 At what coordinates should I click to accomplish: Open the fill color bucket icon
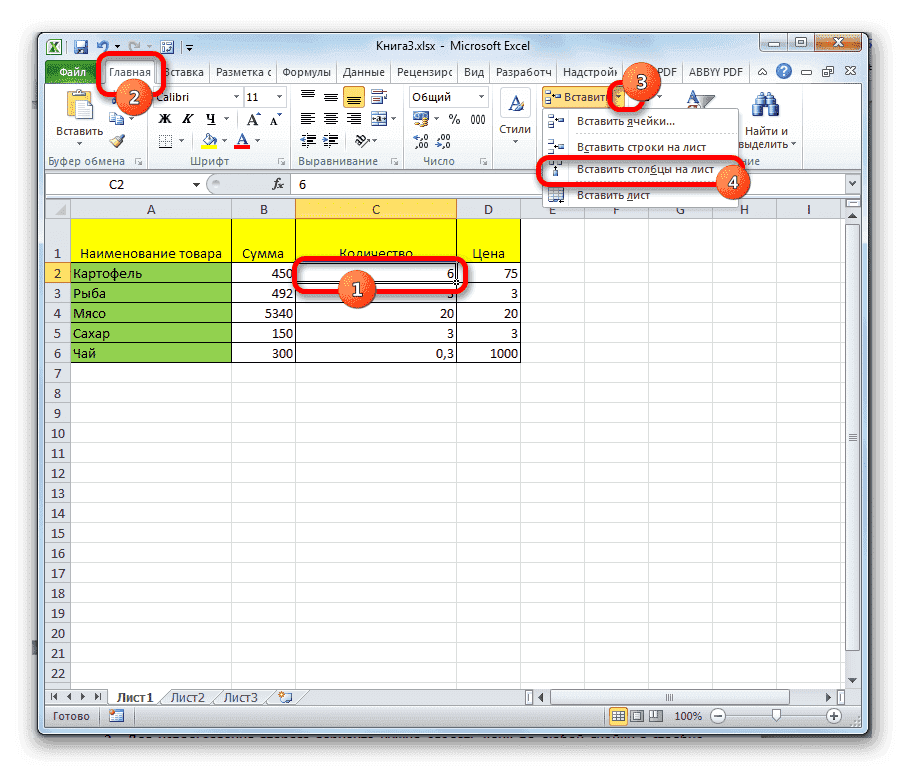coord(207,141)
